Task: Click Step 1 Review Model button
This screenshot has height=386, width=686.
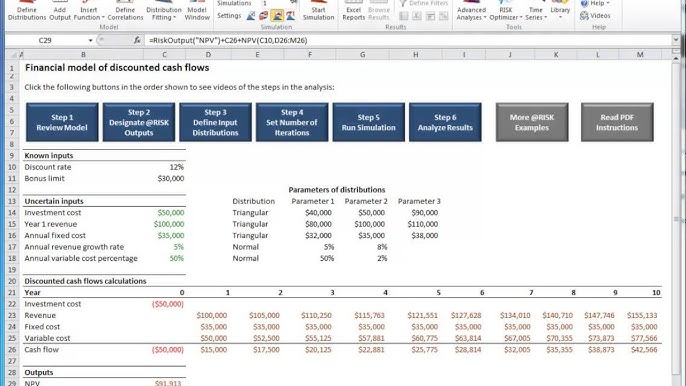Action: pyautogui.click(x=62, y=123)
